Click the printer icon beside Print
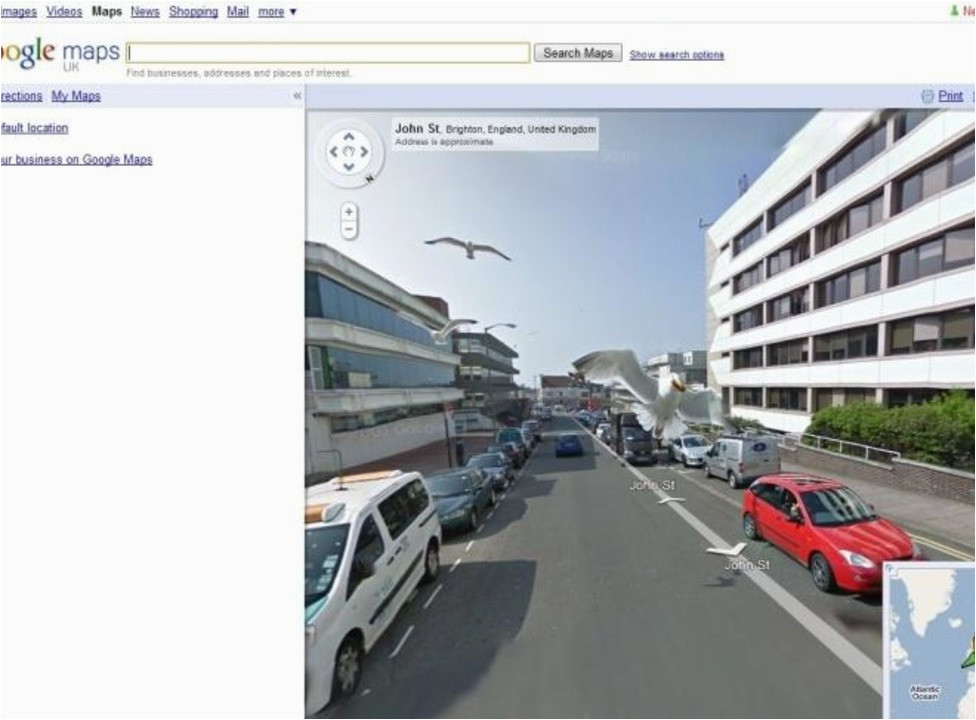The height and width of the screenshot is (720, 976). (927, 96)
